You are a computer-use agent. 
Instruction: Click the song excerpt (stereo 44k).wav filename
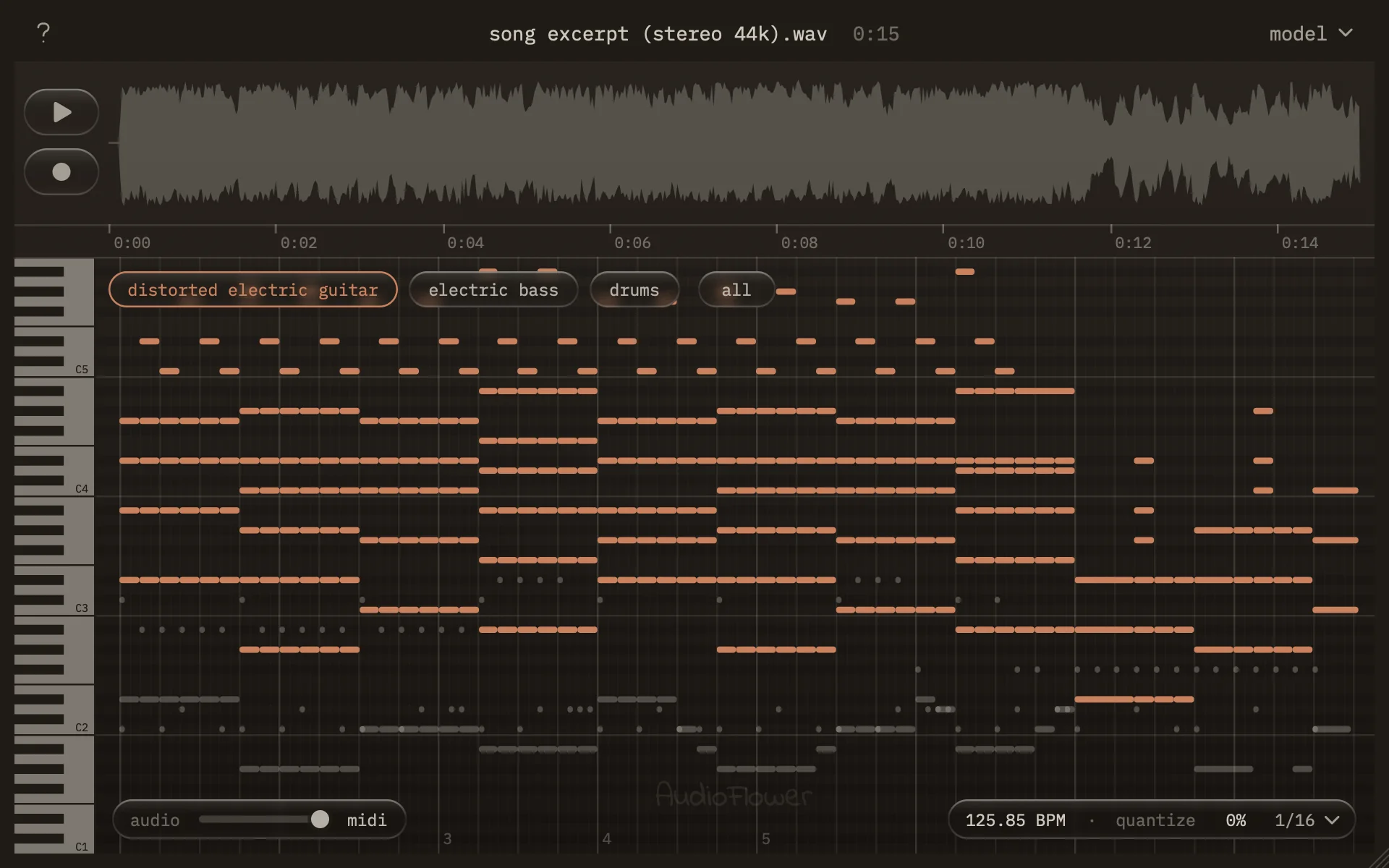(x=658, y=34)
